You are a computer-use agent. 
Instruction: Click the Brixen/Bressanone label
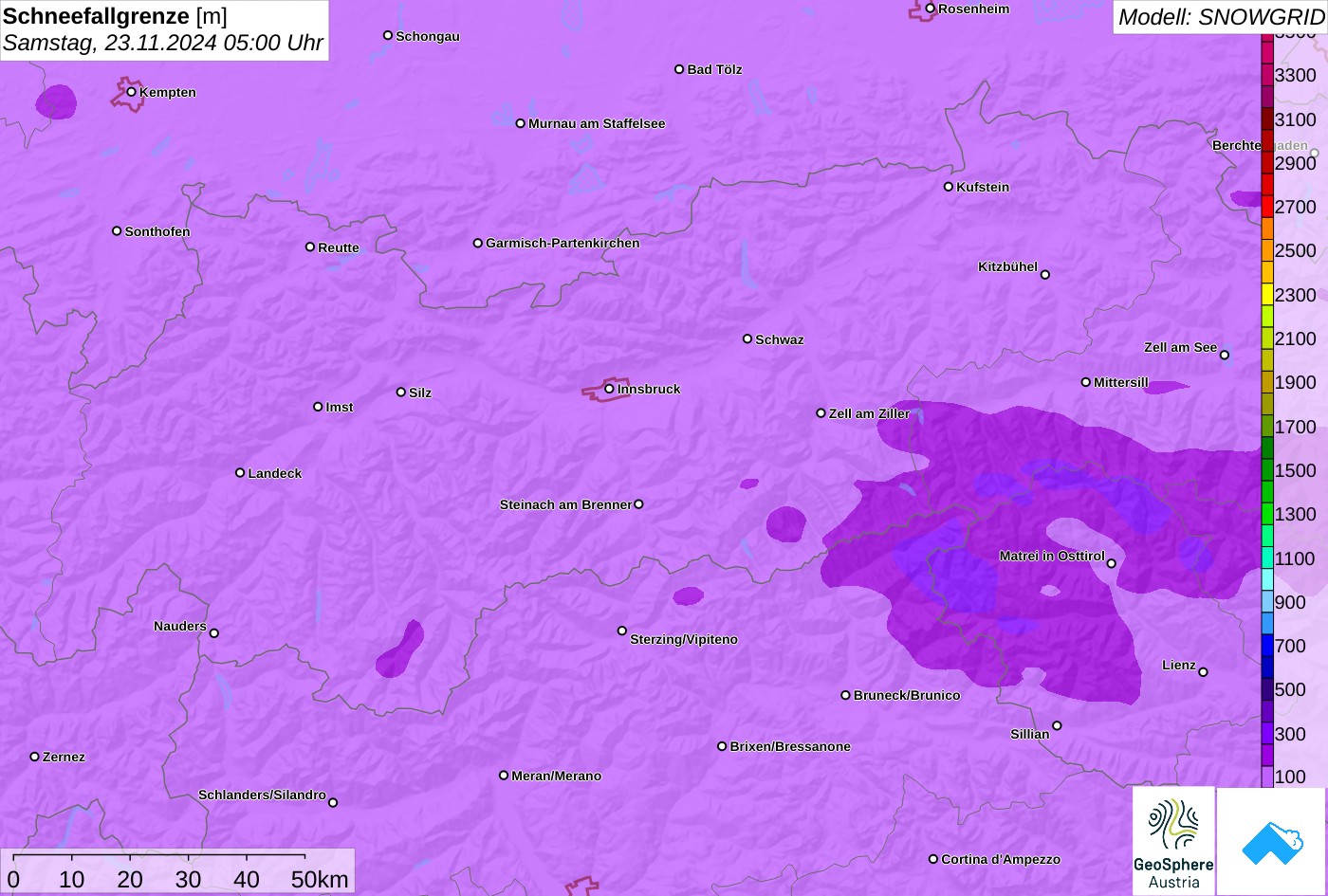point(790,746)
